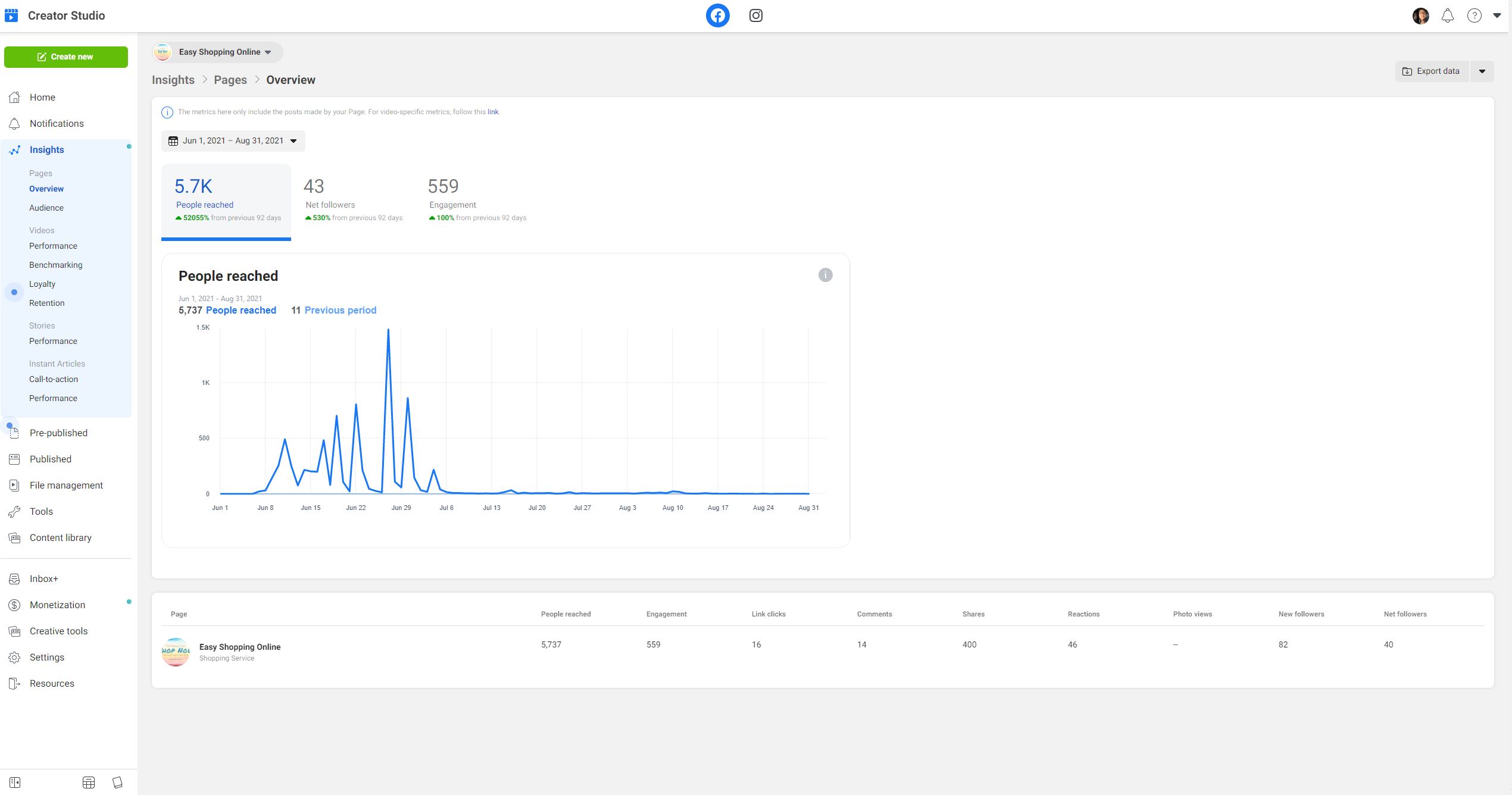
Task: Click Pages in the breadcrumb
Action: point(230,80)
